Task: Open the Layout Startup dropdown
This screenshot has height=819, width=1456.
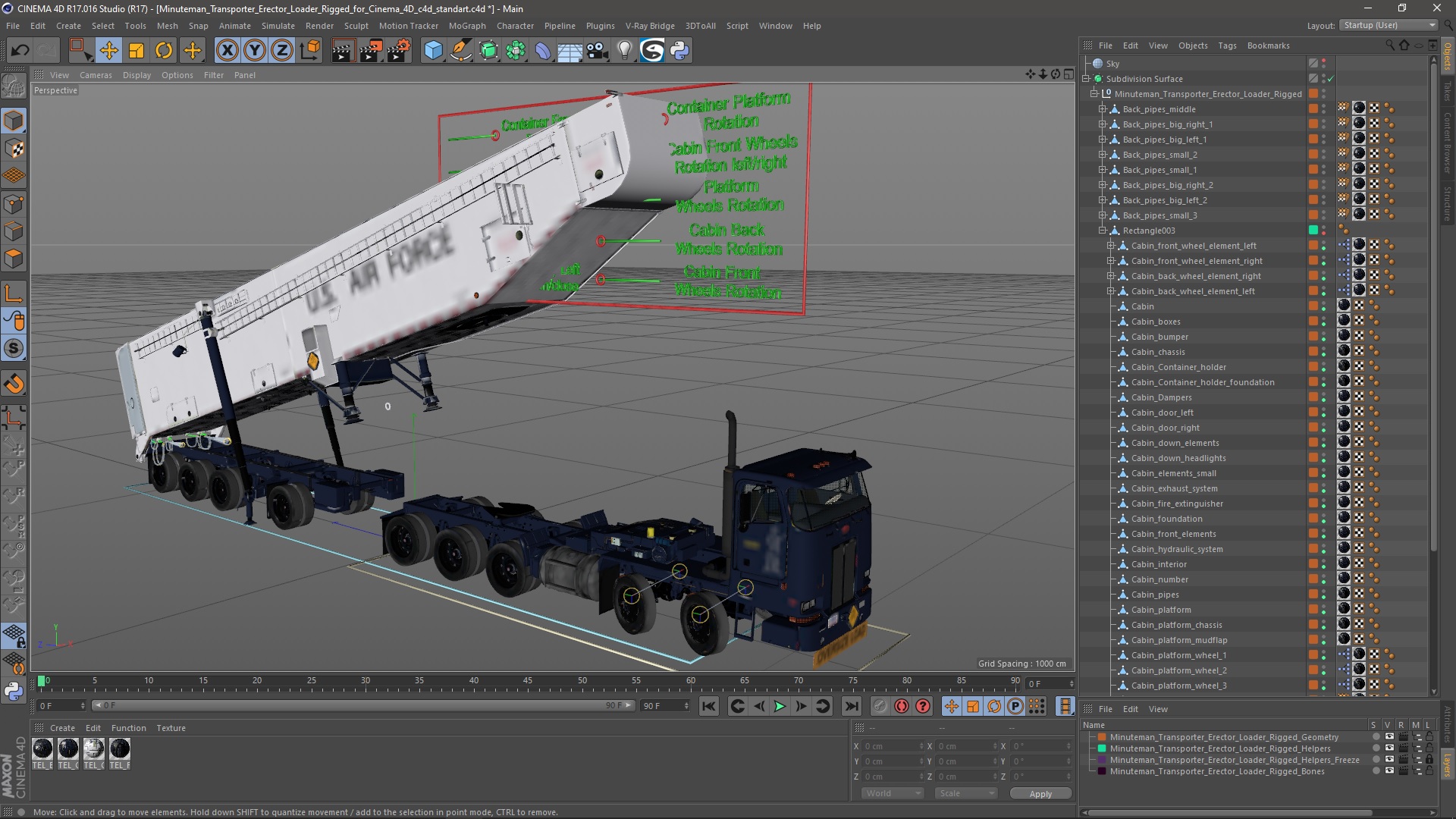Action: 1389,25
